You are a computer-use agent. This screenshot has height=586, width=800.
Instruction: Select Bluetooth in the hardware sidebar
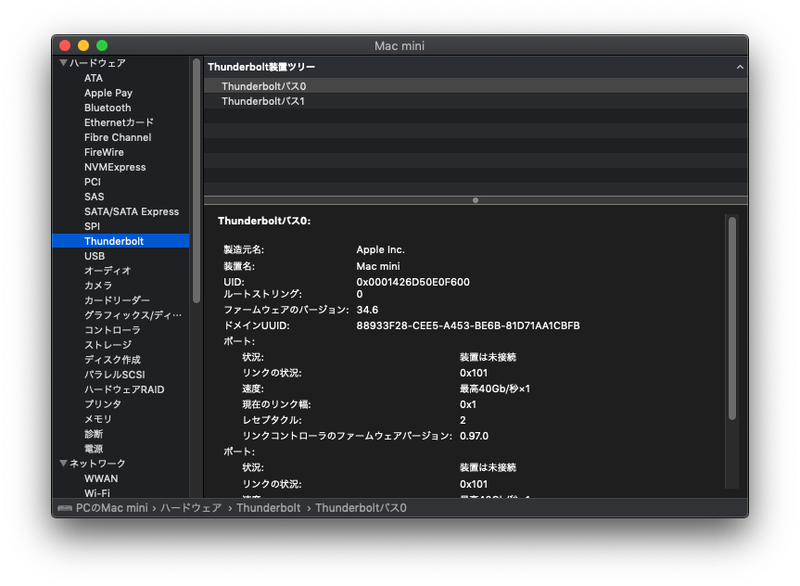[107, 107]
